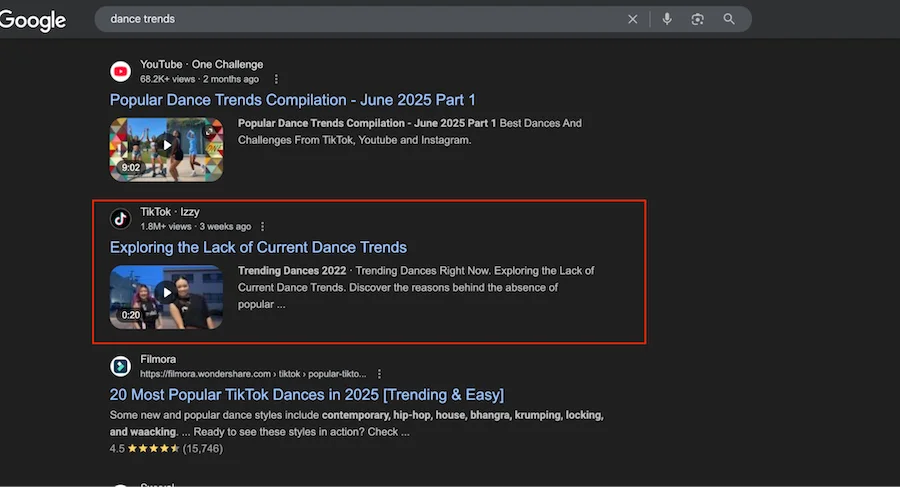Play the 9:02 YouTube video thumbnail
The image size is (900, 487).
(166, 149)
